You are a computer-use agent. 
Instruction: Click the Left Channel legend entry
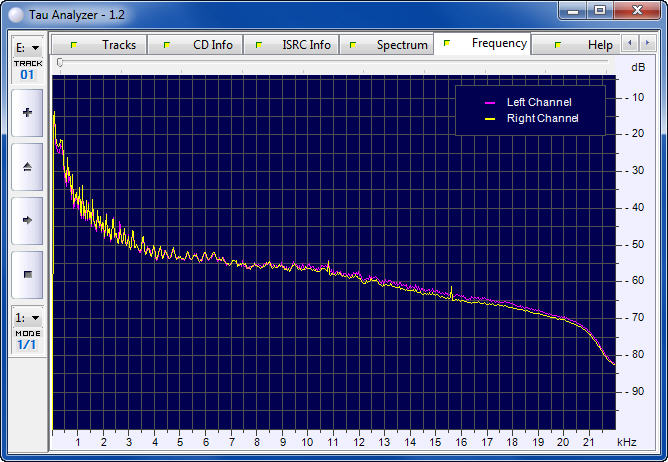529,102
